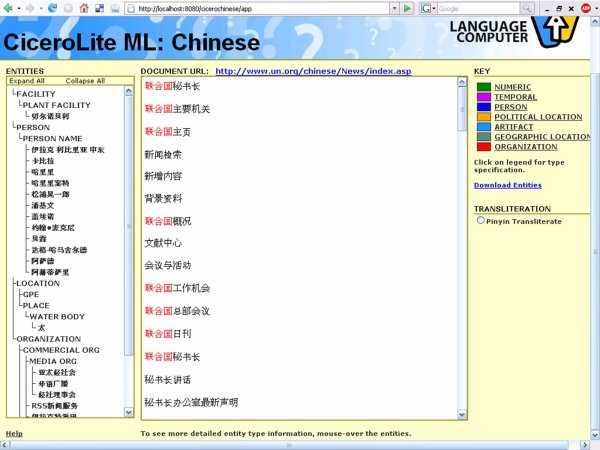Open the forward-history dropdown arrow

[x=41, y=8]
